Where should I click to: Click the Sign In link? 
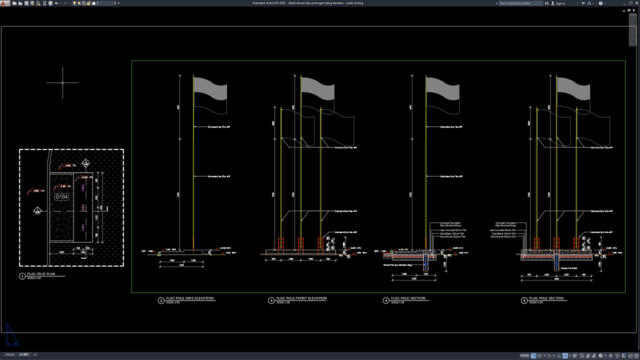(561, 3)
